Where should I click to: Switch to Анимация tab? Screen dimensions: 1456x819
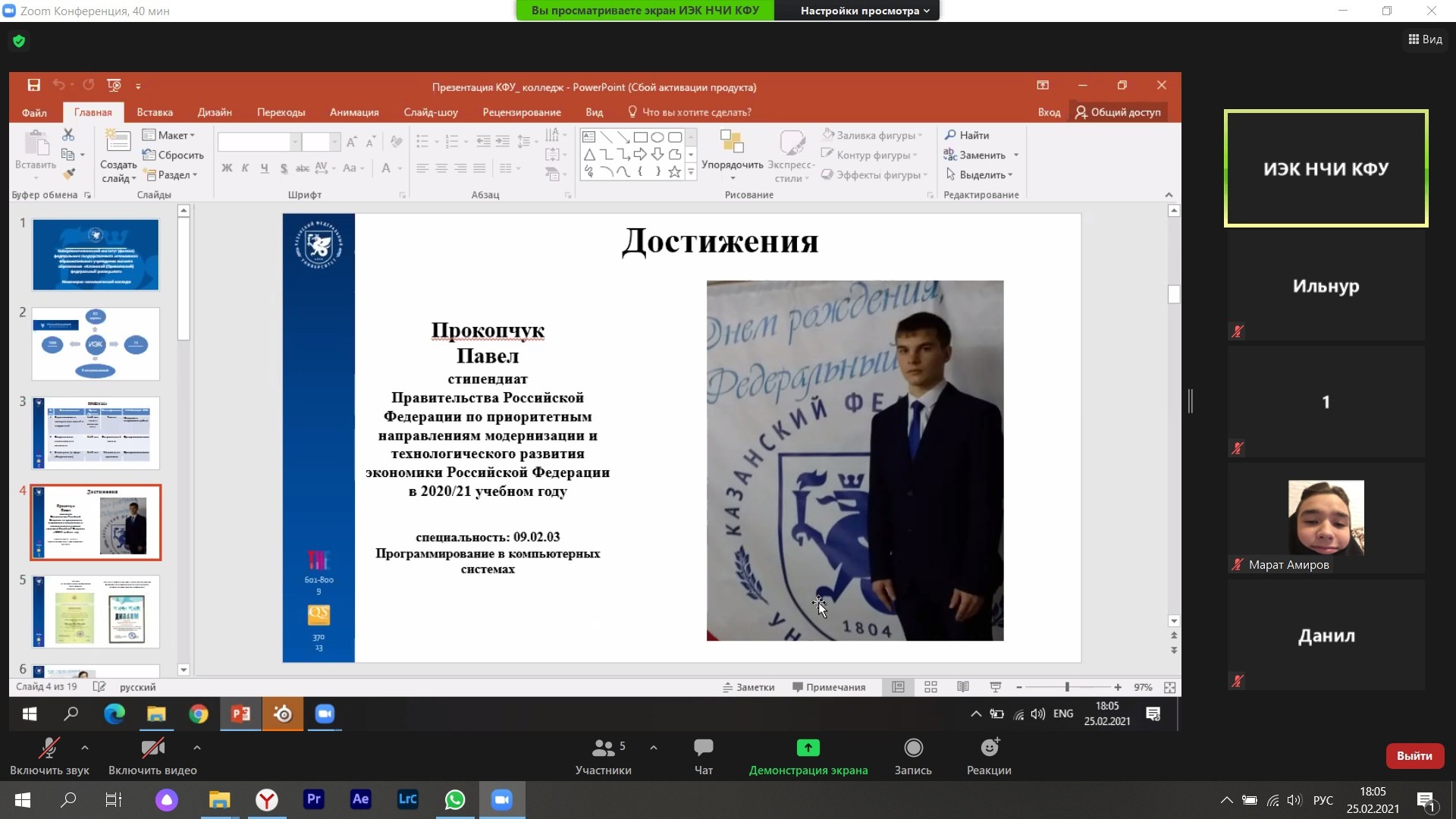click(354, 112)
